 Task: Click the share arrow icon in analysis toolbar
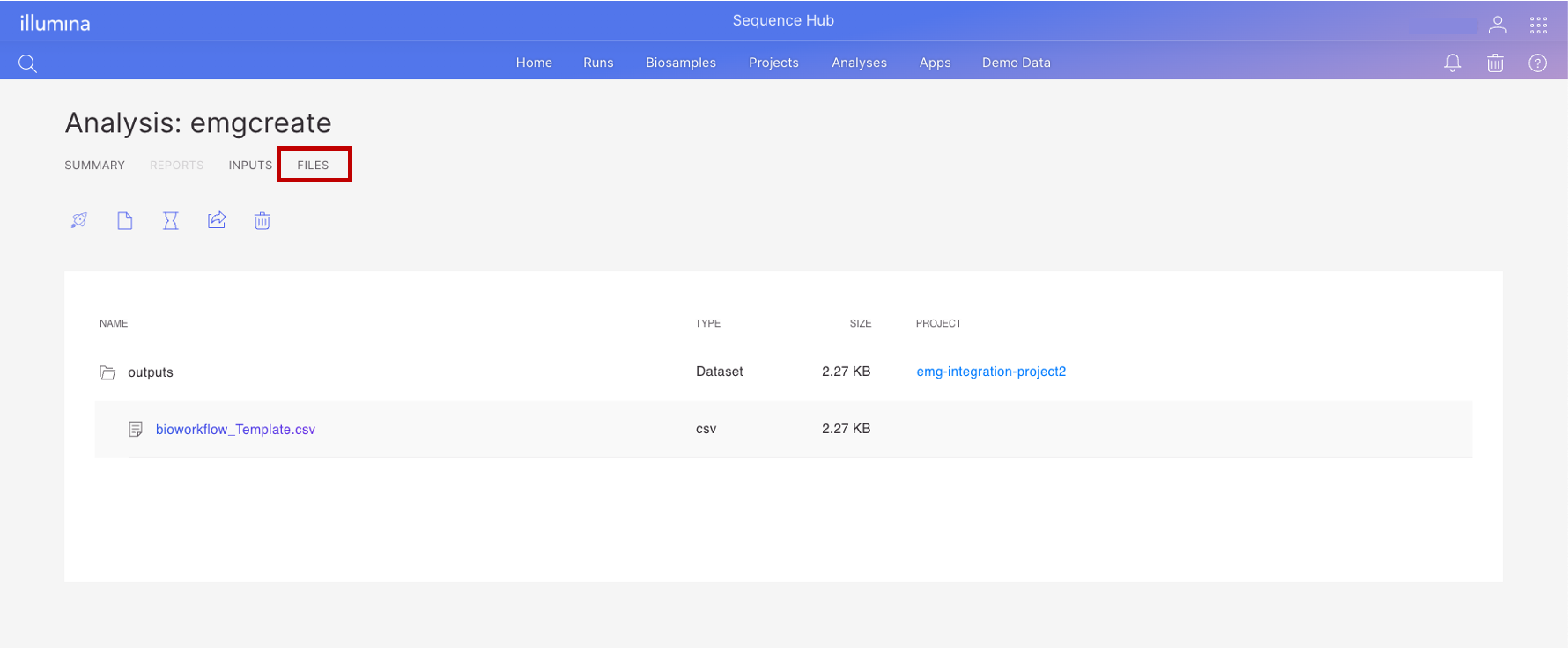[217, 220]
